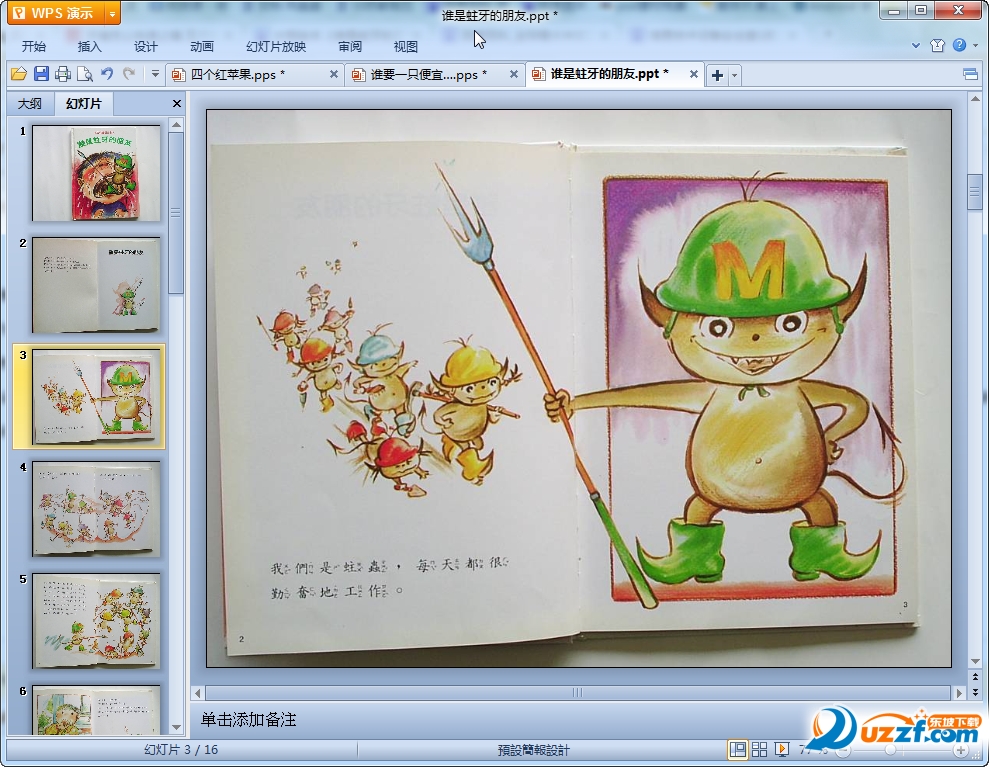Screen dimensions: 989x767
Task: Select slide 1 thumbnail
Action: (96, 173)
